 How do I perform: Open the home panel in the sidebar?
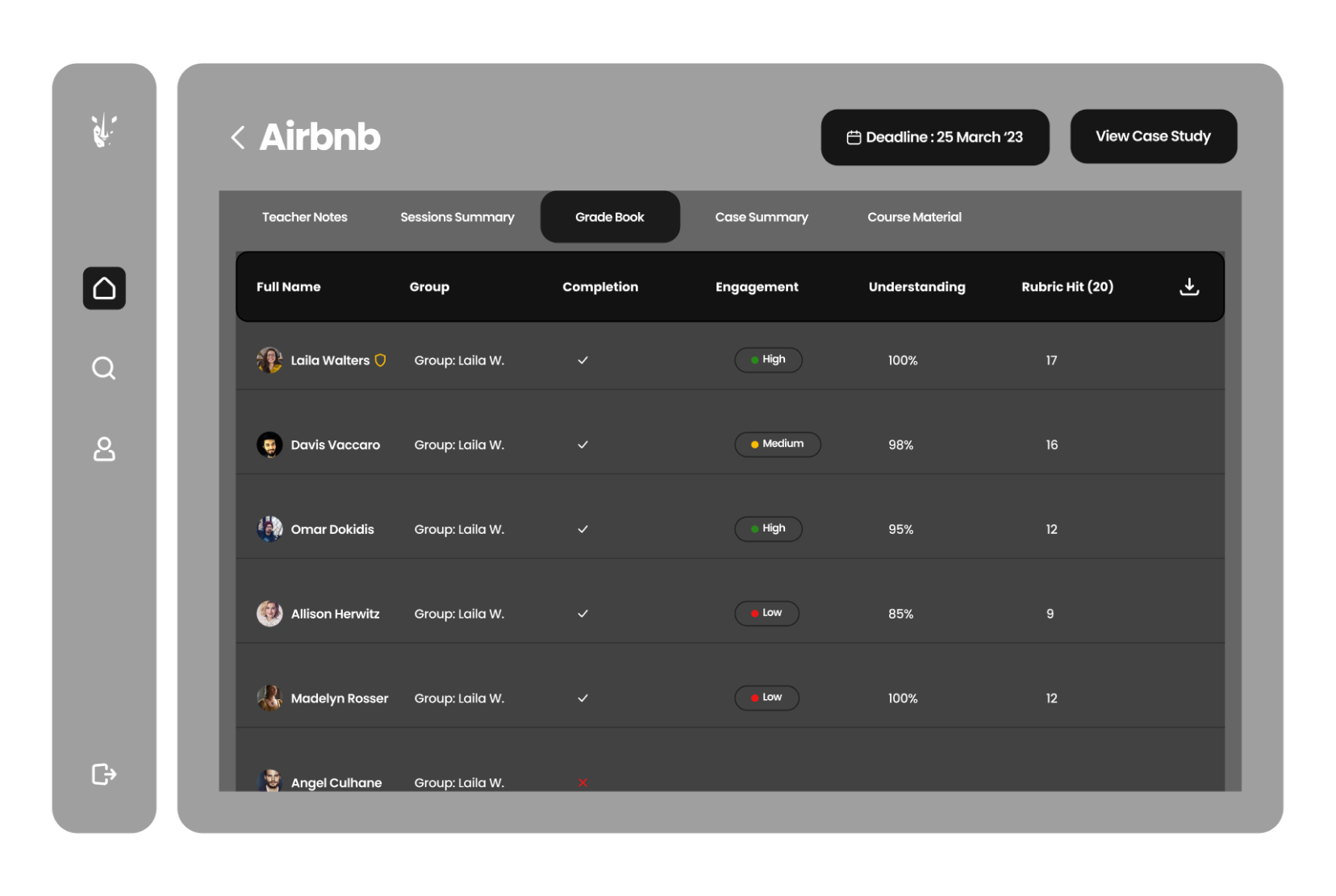pyautogui.click(x=104, y=288)
